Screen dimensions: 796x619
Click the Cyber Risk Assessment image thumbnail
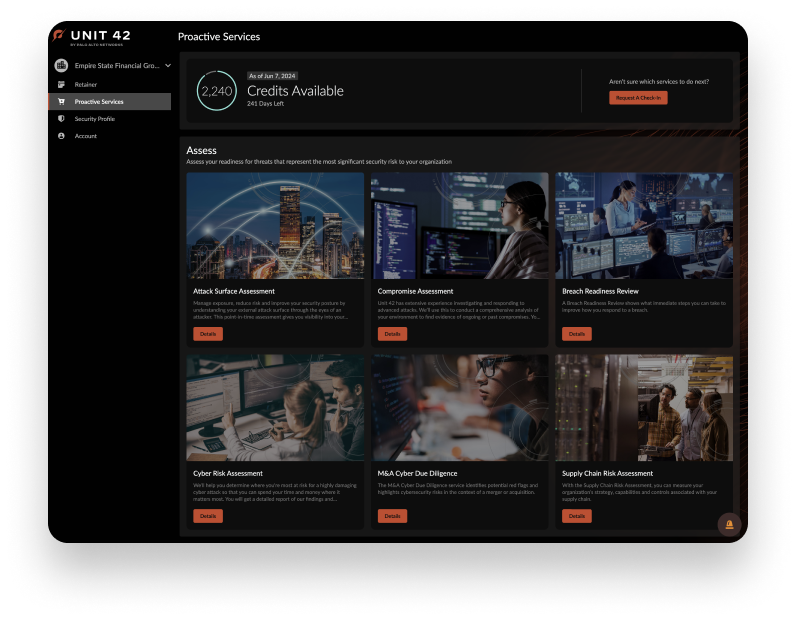(x=275, y=408)
